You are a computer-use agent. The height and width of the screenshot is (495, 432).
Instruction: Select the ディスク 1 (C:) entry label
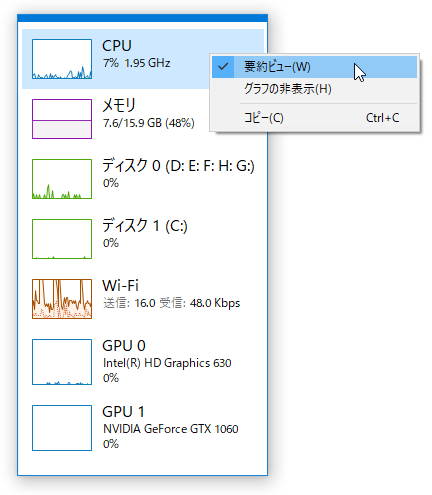(x=145, y=226)
